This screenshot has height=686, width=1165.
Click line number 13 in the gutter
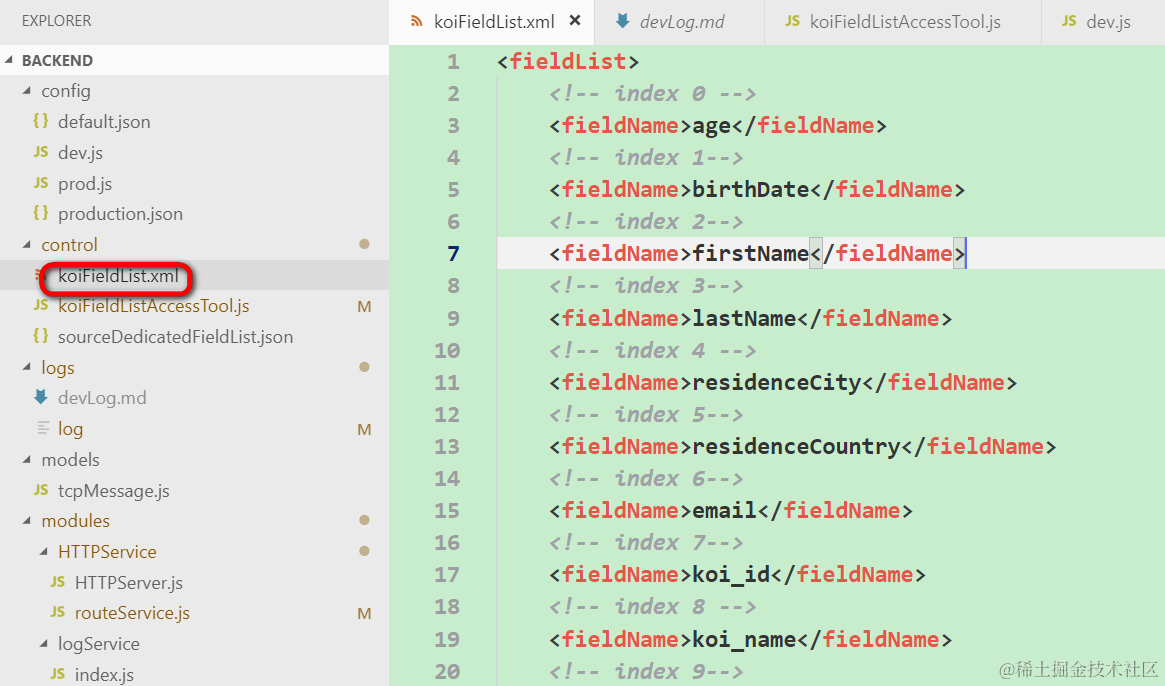pos(447,447)
